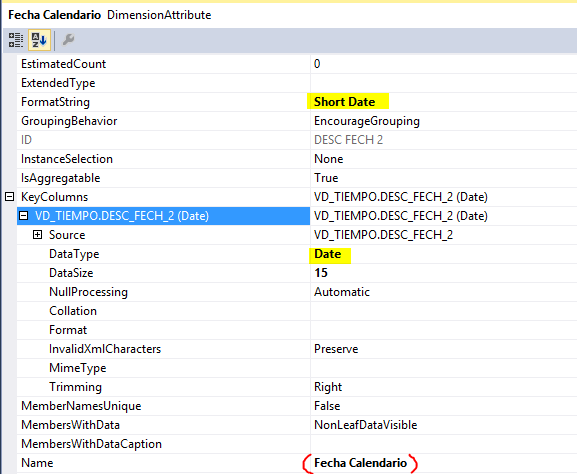Select the NullProcessing property label
The image size is (577, 474).
tap(88, 292)
